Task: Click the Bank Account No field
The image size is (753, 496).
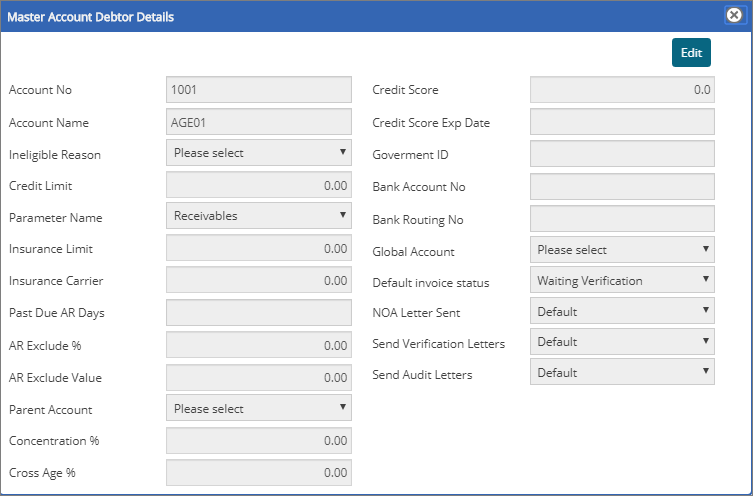Action: click(x=622, y=186)
